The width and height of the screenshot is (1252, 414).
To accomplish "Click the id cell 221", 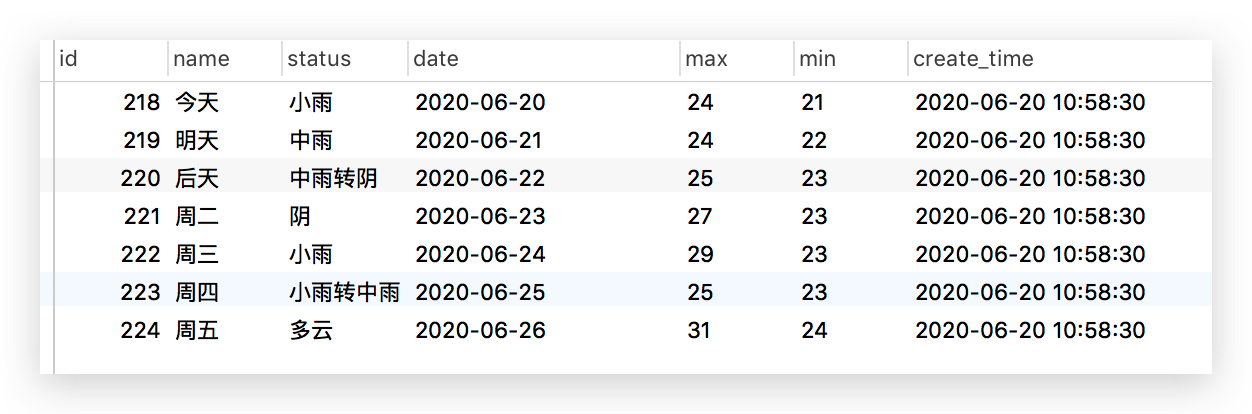I will coord(141,216).
